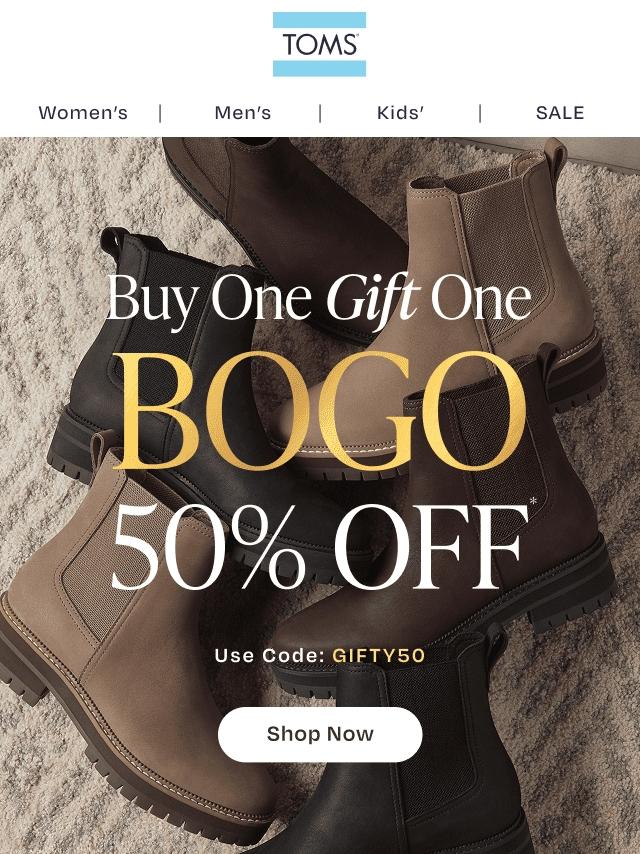Viewport: 640px width, 854px height.
Task: Open the SALE navigation link
Action: pyautogui.click(x=560, y=113)
